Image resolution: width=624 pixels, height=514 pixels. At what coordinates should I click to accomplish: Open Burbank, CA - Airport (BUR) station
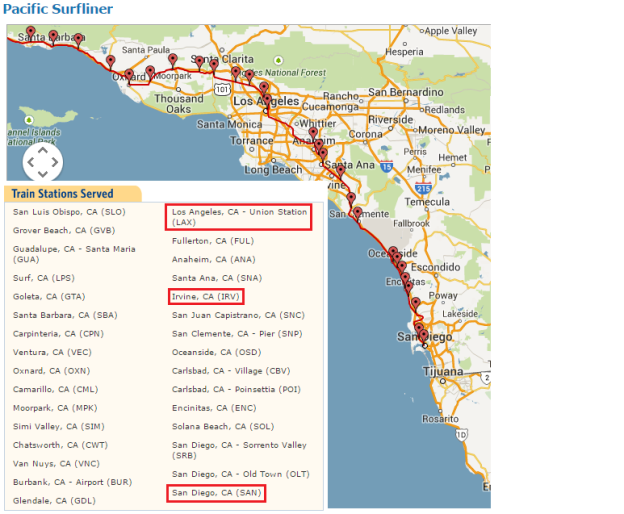click(72, 482)
